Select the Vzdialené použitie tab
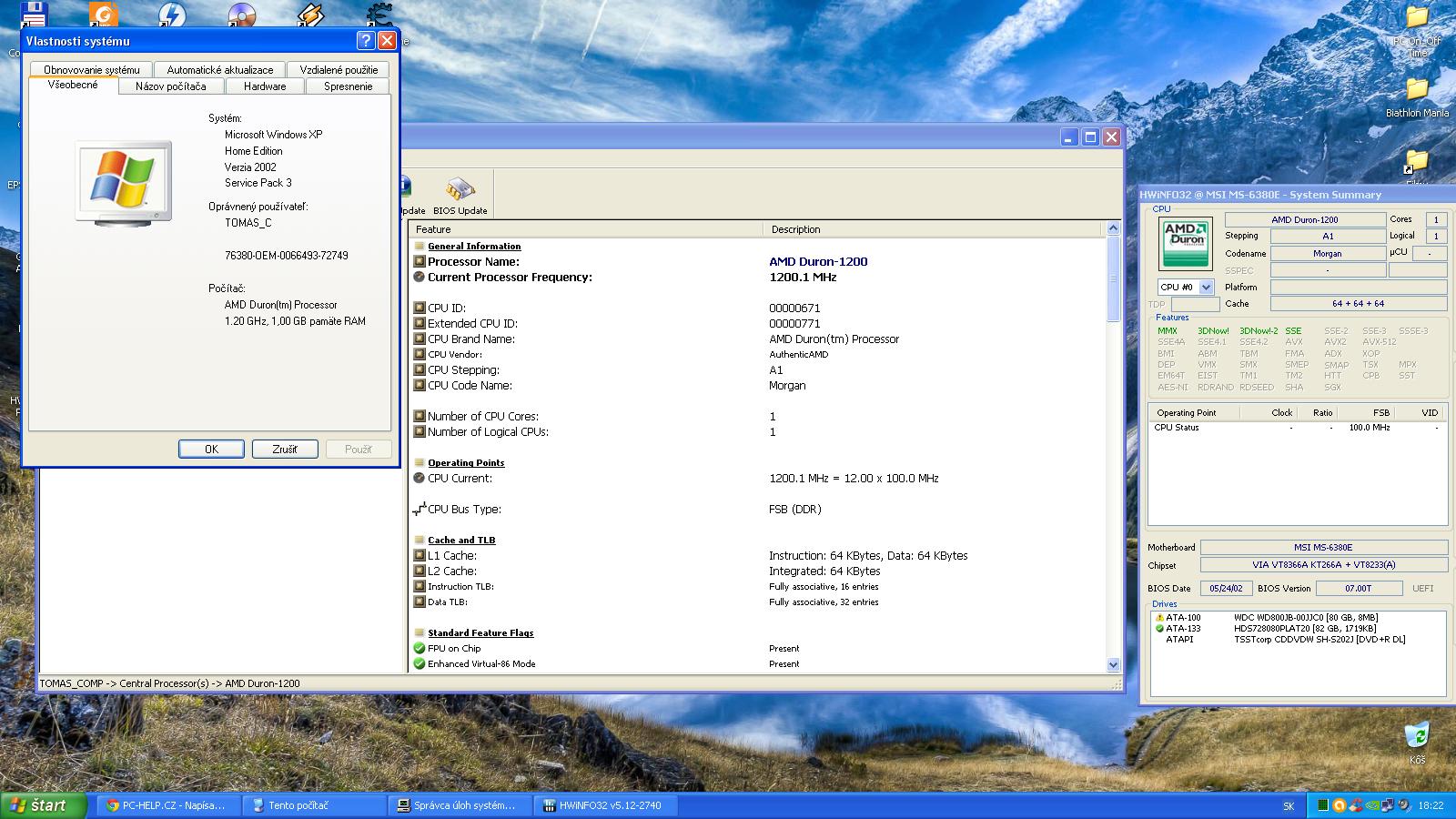 (339, 69)
